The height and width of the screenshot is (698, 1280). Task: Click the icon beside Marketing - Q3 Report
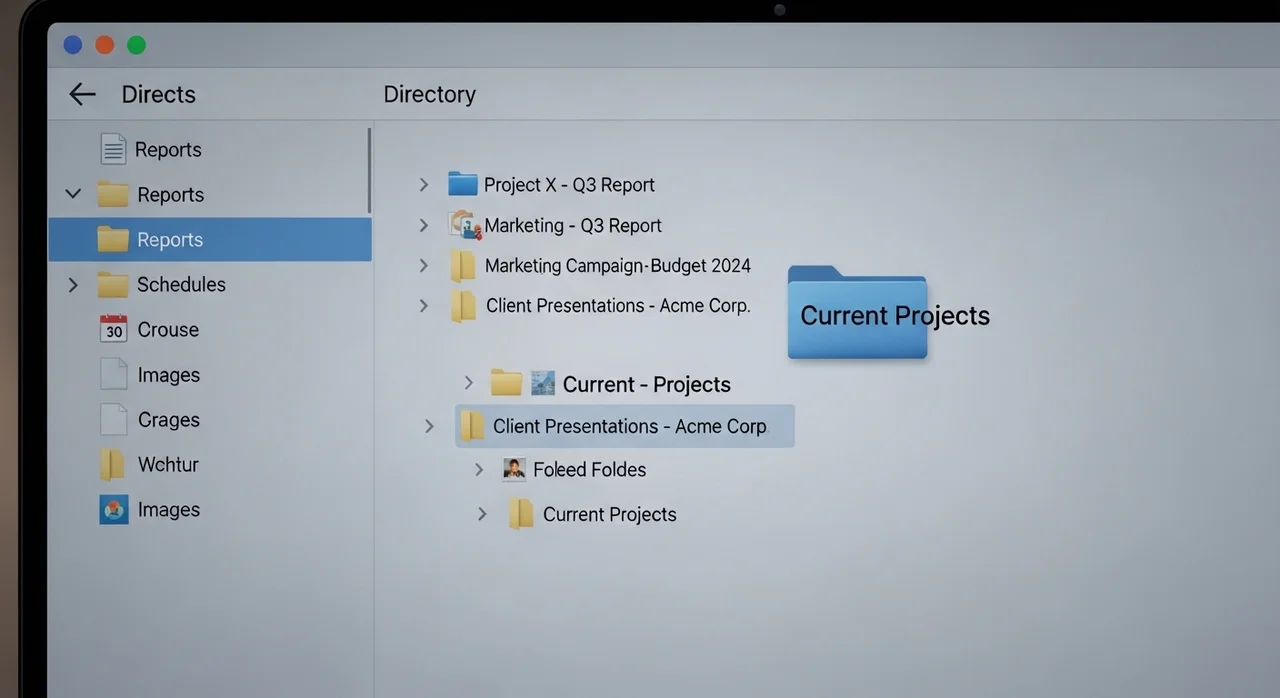coord(463,225)
